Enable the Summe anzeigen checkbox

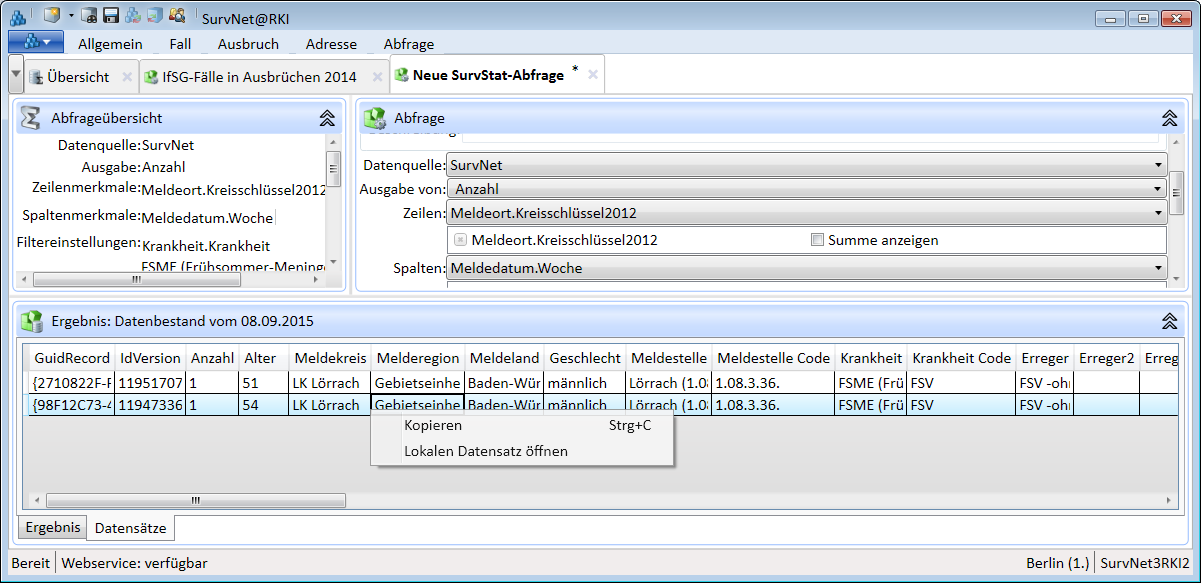click(817, 240)
